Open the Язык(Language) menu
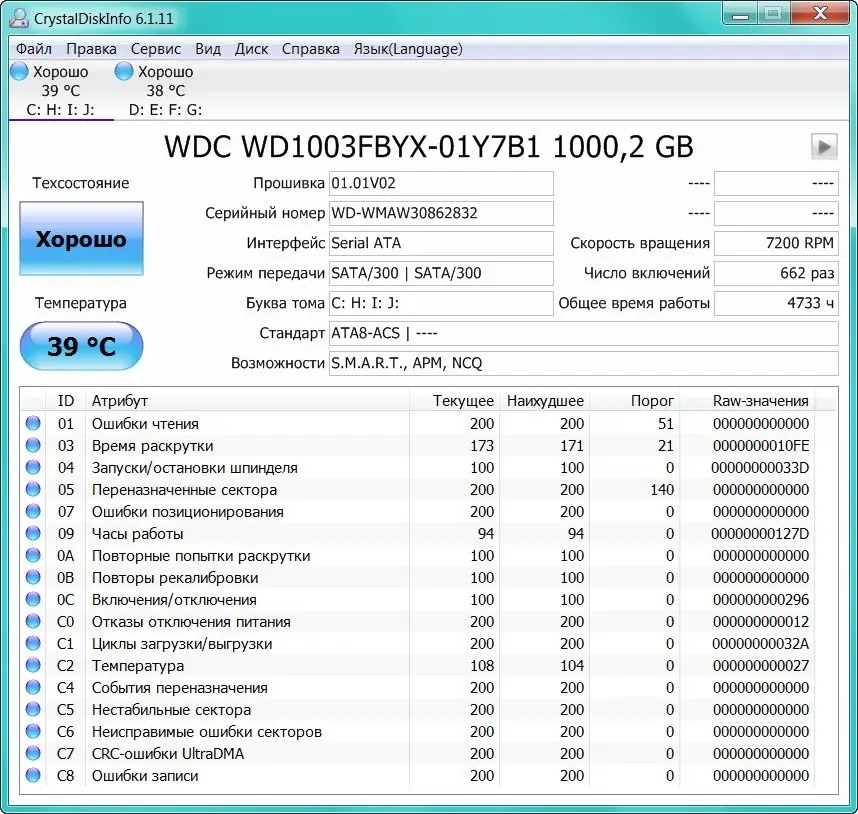This screenshot has width=858, height=814. coord(408,49)
